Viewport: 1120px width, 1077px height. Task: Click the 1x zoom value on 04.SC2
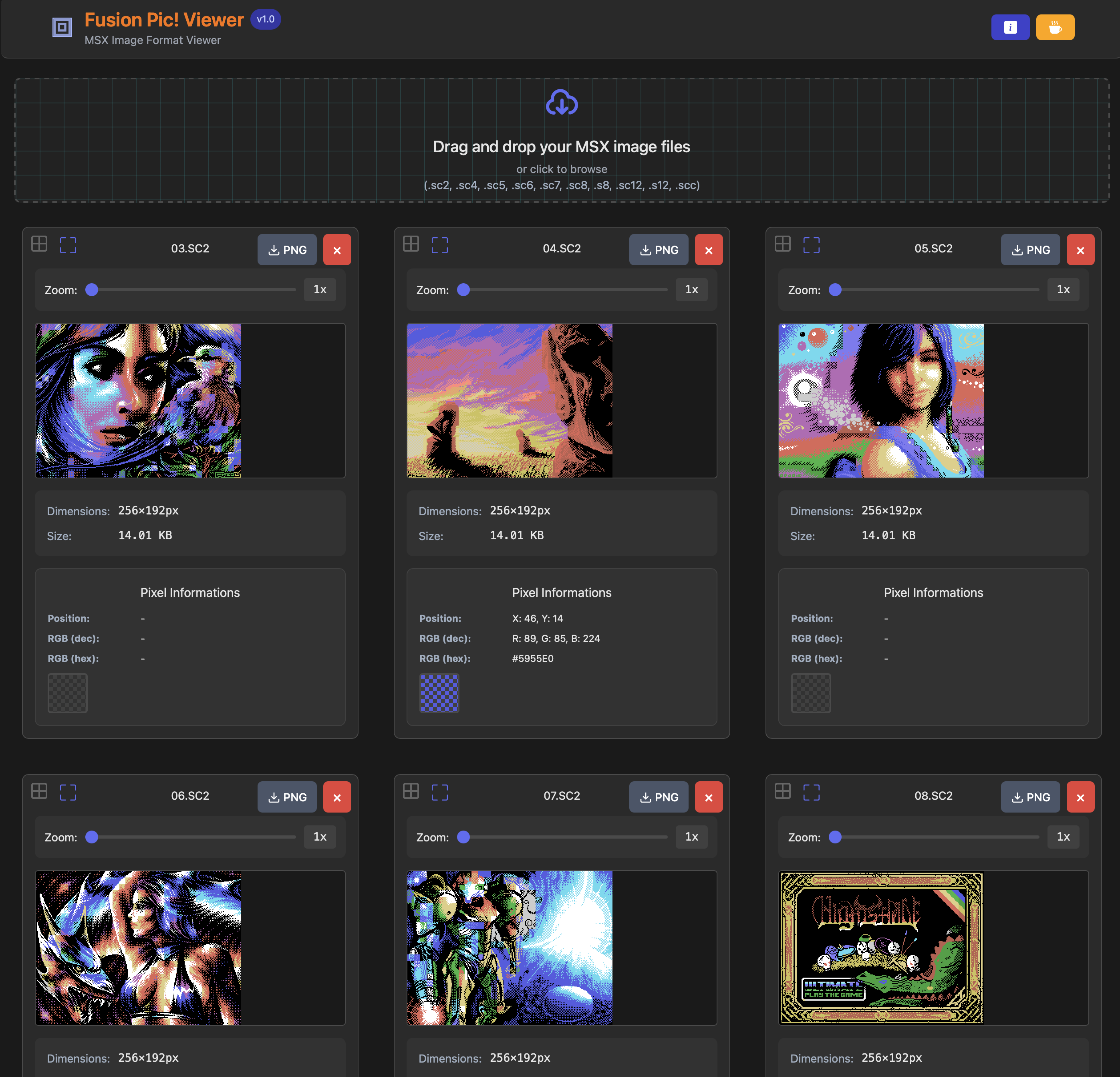(691, 290)
